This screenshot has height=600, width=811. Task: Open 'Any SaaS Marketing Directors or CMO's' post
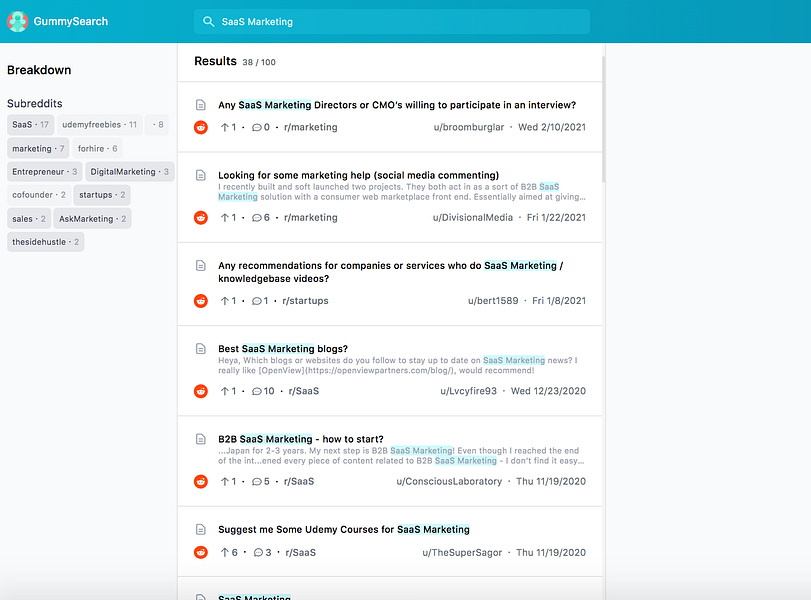click(x=397, y=105)
